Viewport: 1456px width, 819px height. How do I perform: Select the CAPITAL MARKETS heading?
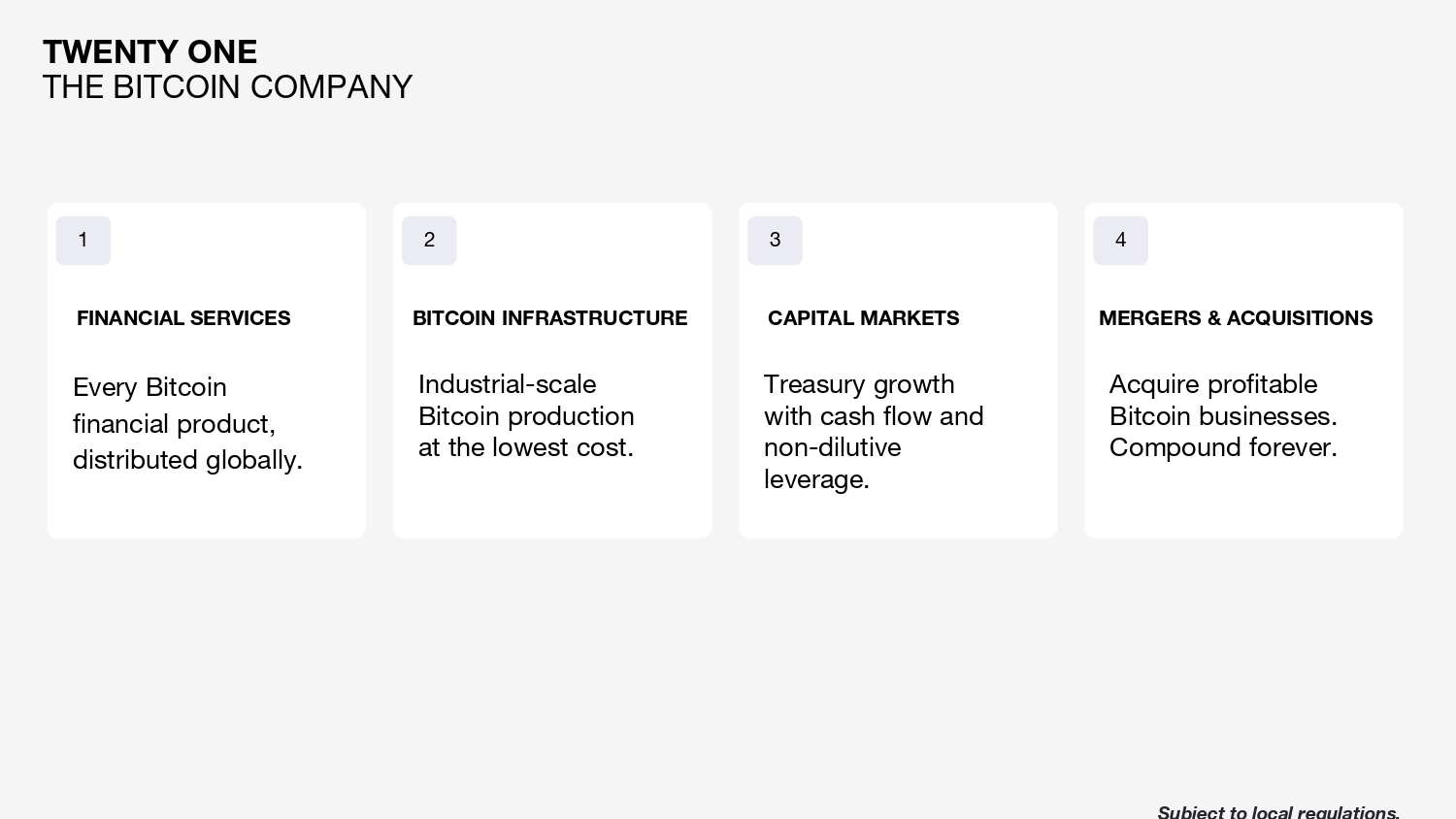click(x=863, y=318)
